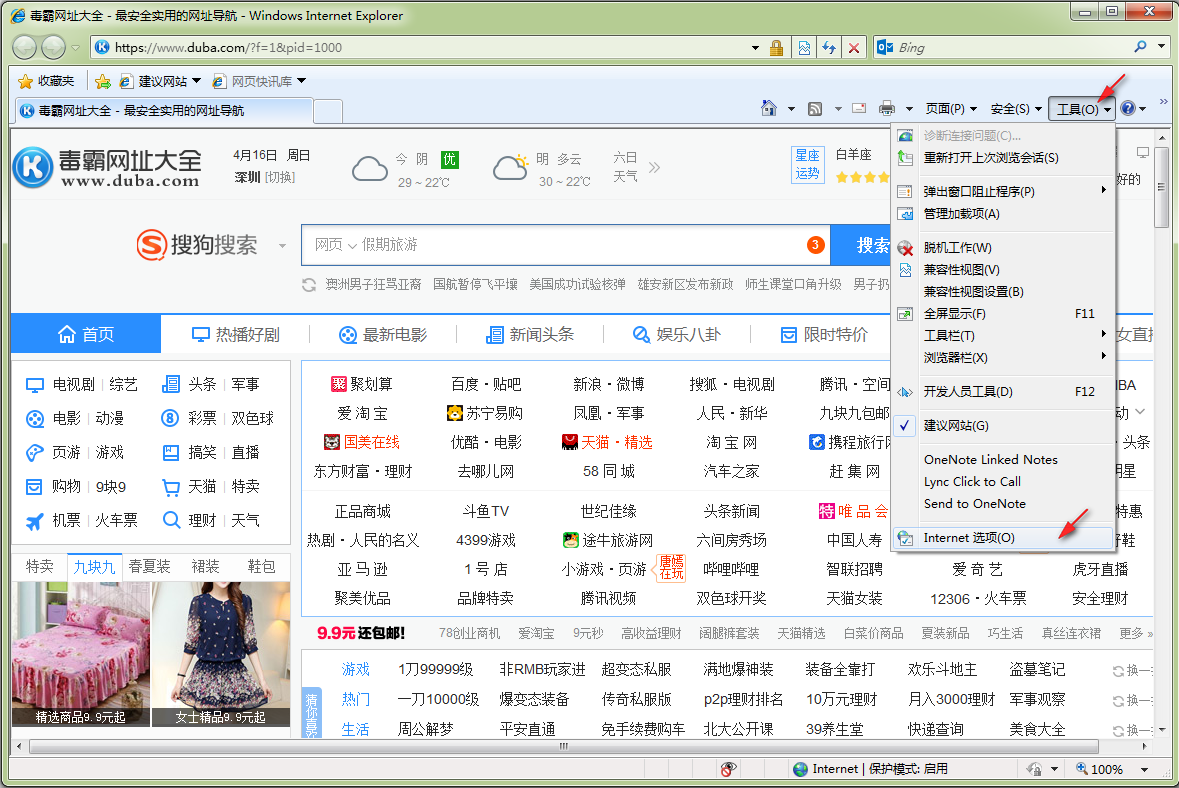Select Lync Click to Call menu entry
This screenshot has height=788, width=1179.
click(1002, 481)
